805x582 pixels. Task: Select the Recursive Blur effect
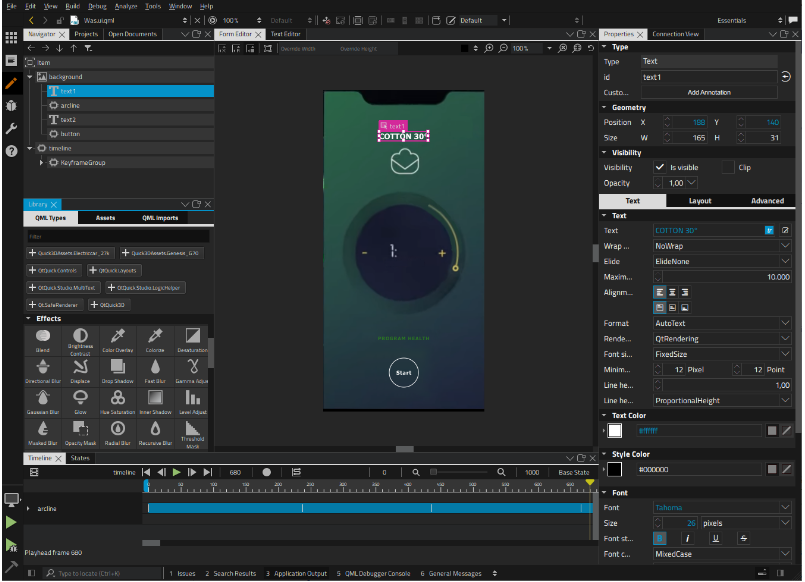pos(155,433)
